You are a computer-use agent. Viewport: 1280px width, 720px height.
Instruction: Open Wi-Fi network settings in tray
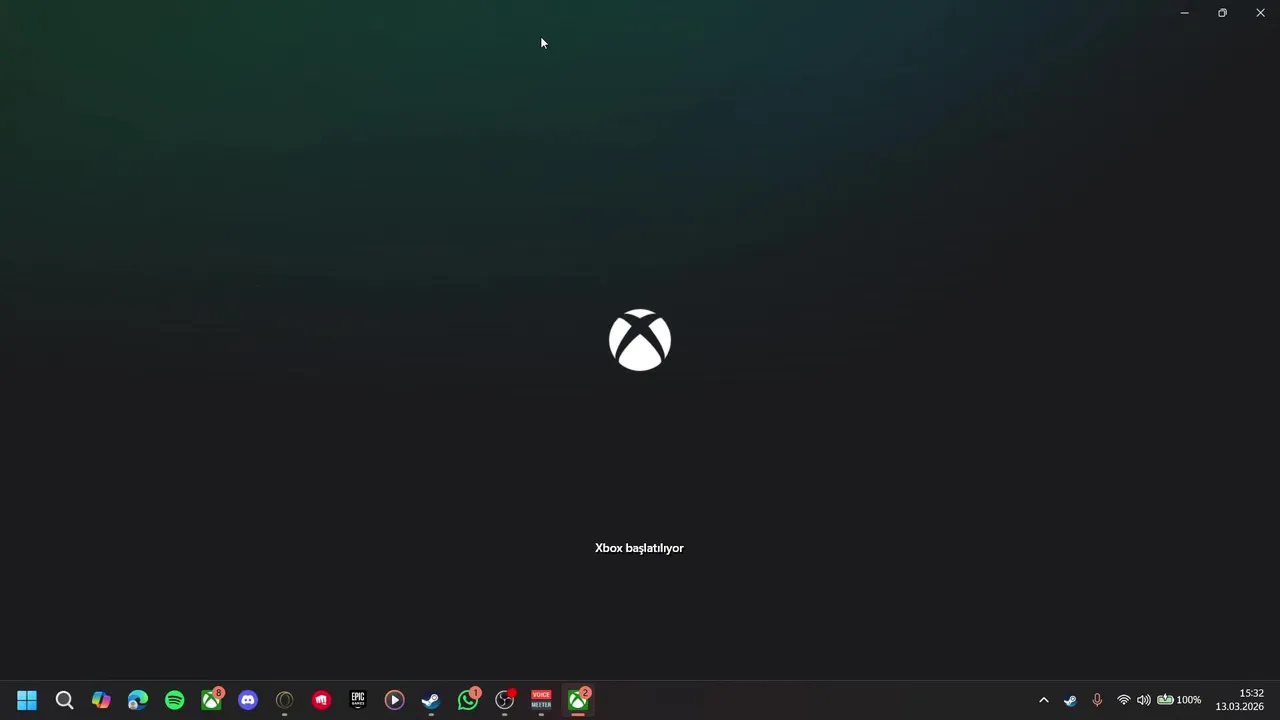[x=1124, y=700]
